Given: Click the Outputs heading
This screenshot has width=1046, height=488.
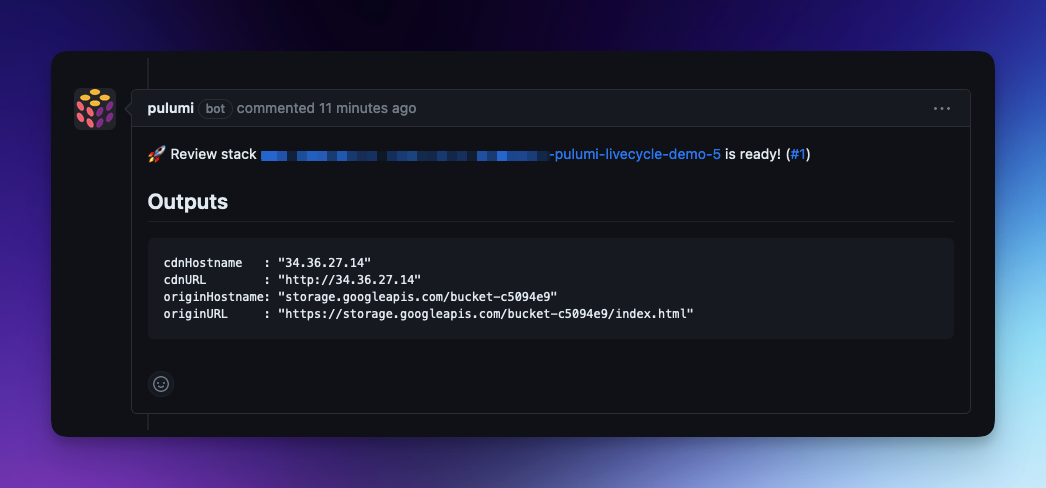Looking at the screenshot, I should [187, 202].
